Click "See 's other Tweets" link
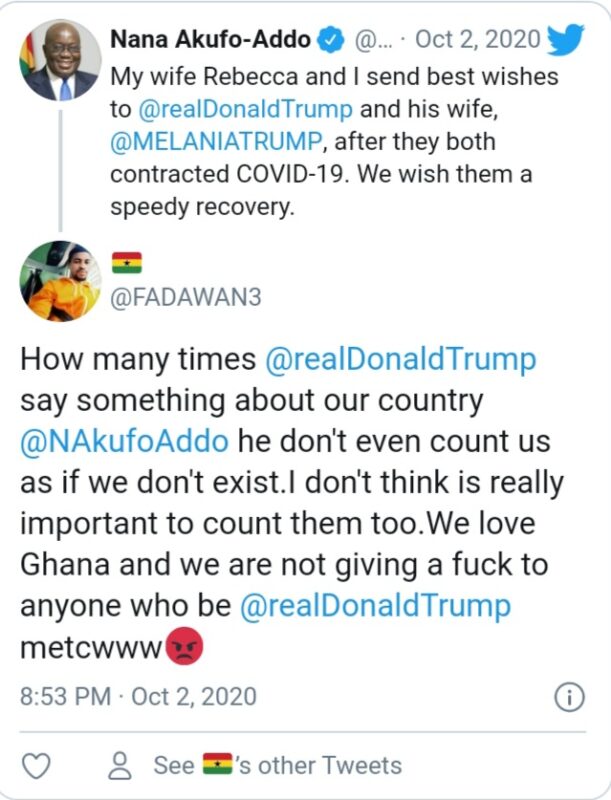This screenshot has width=611, height=800. [277, 765]
